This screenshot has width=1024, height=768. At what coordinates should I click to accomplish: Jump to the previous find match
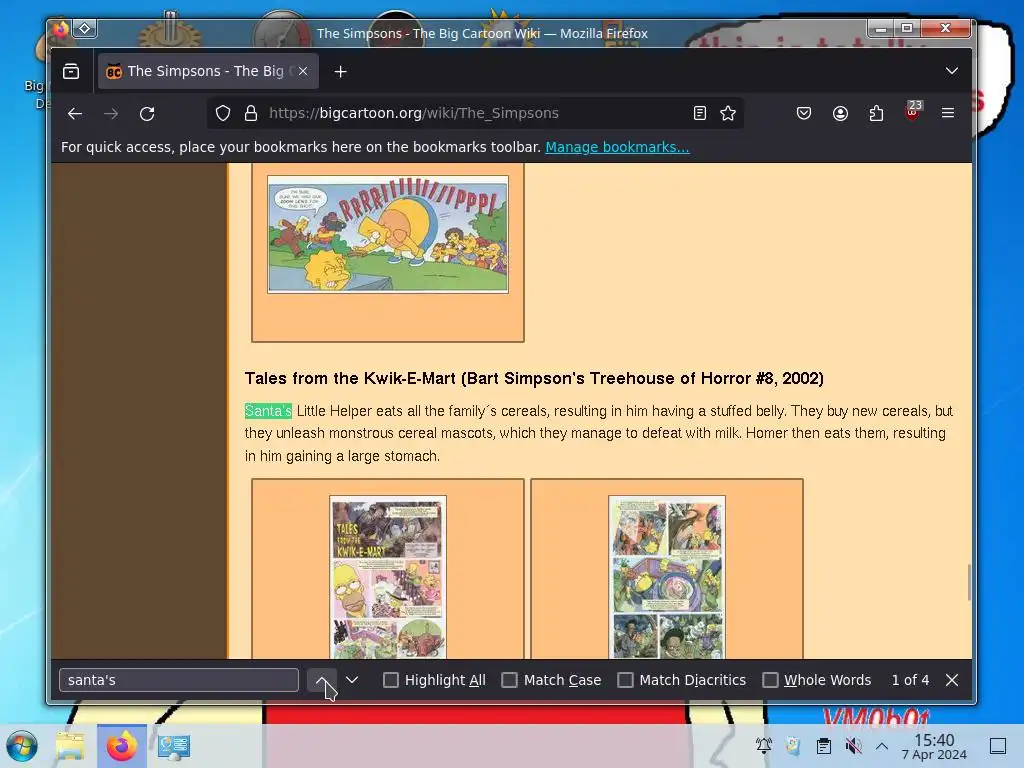tap(322, 680)
